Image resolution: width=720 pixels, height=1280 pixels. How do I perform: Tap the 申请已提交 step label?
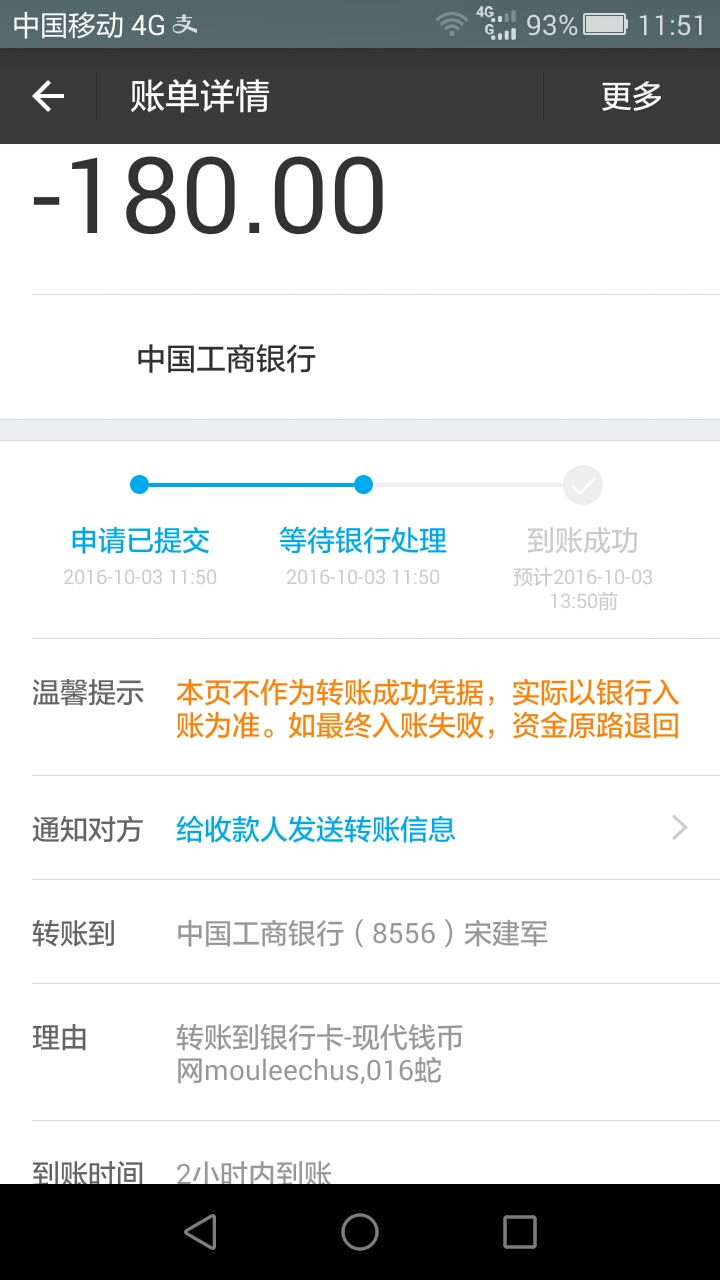click(140, 541)
